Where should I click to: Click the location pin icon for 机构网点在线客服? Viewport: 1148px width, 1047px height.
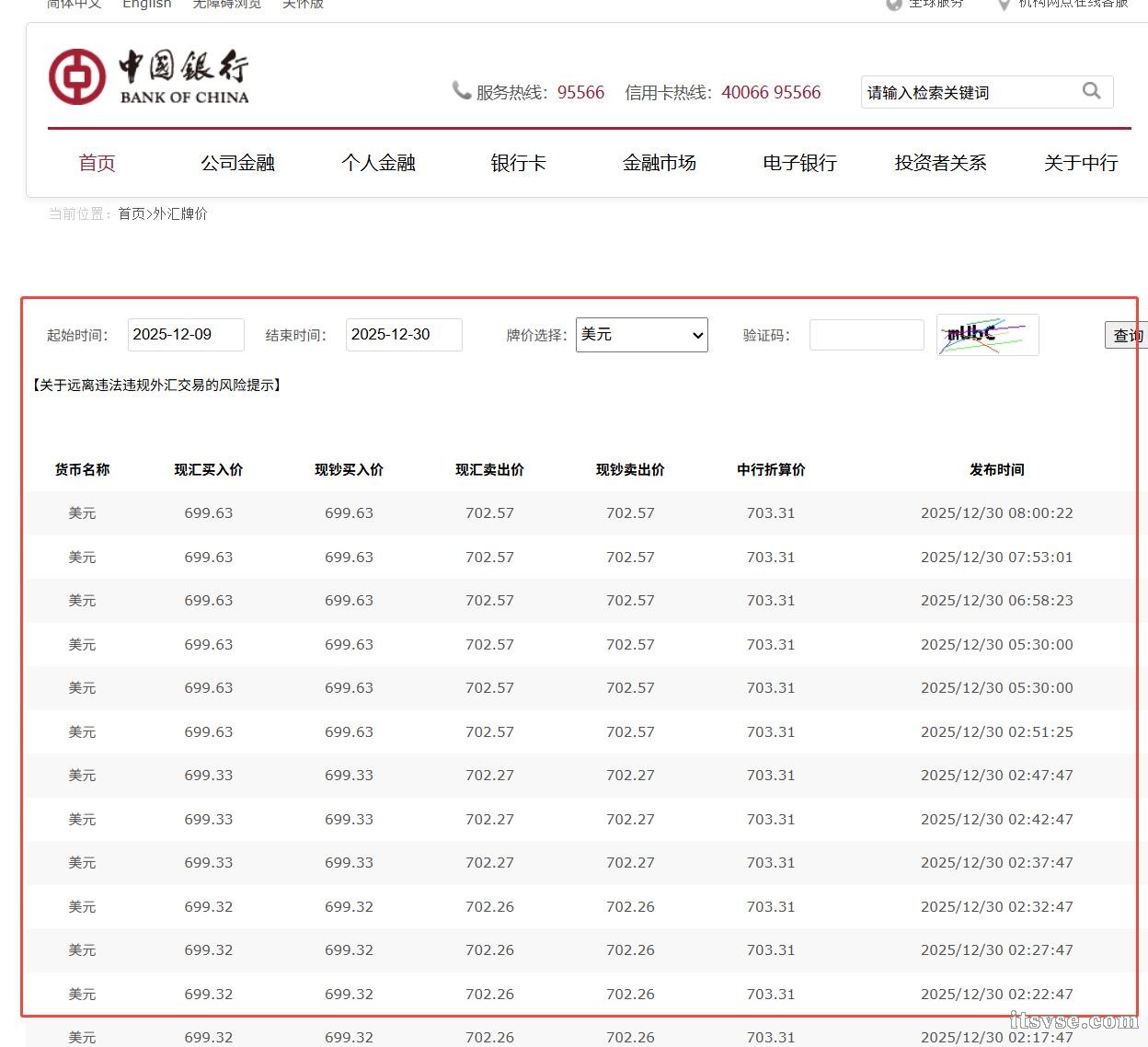(x=1003, y=5)
